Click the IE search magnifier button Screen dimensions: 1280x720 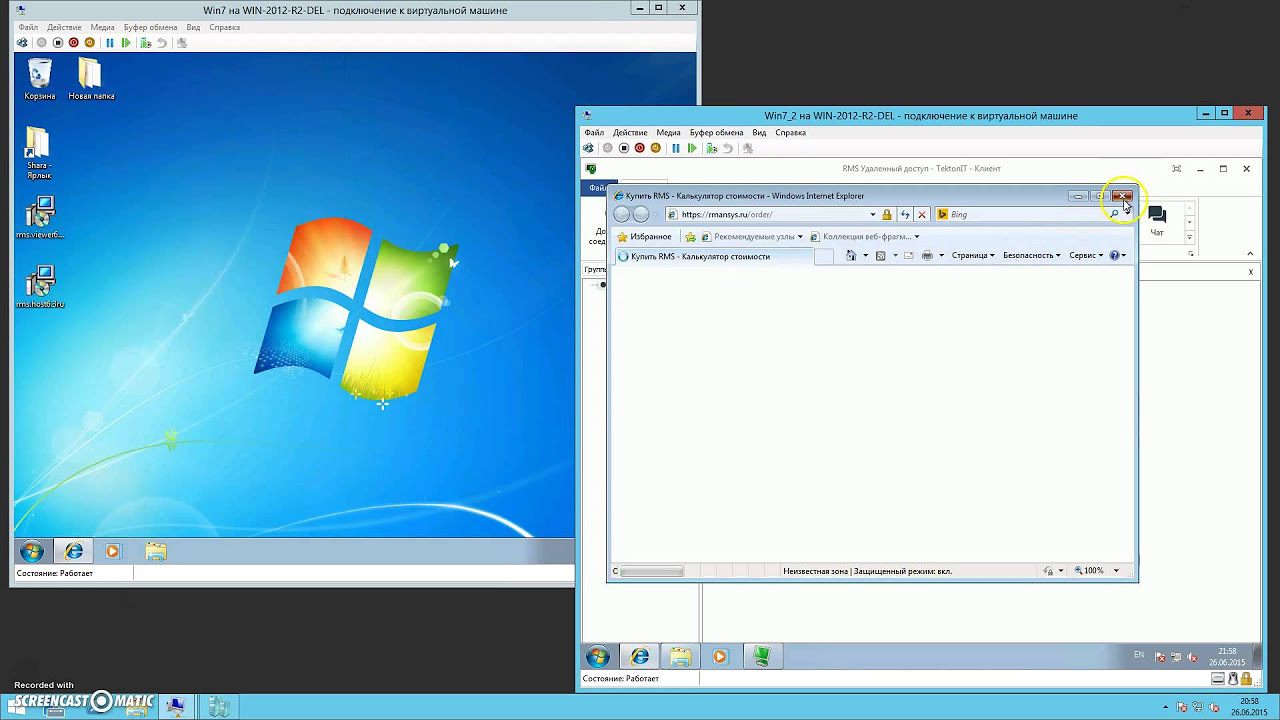coord(1114,214)
